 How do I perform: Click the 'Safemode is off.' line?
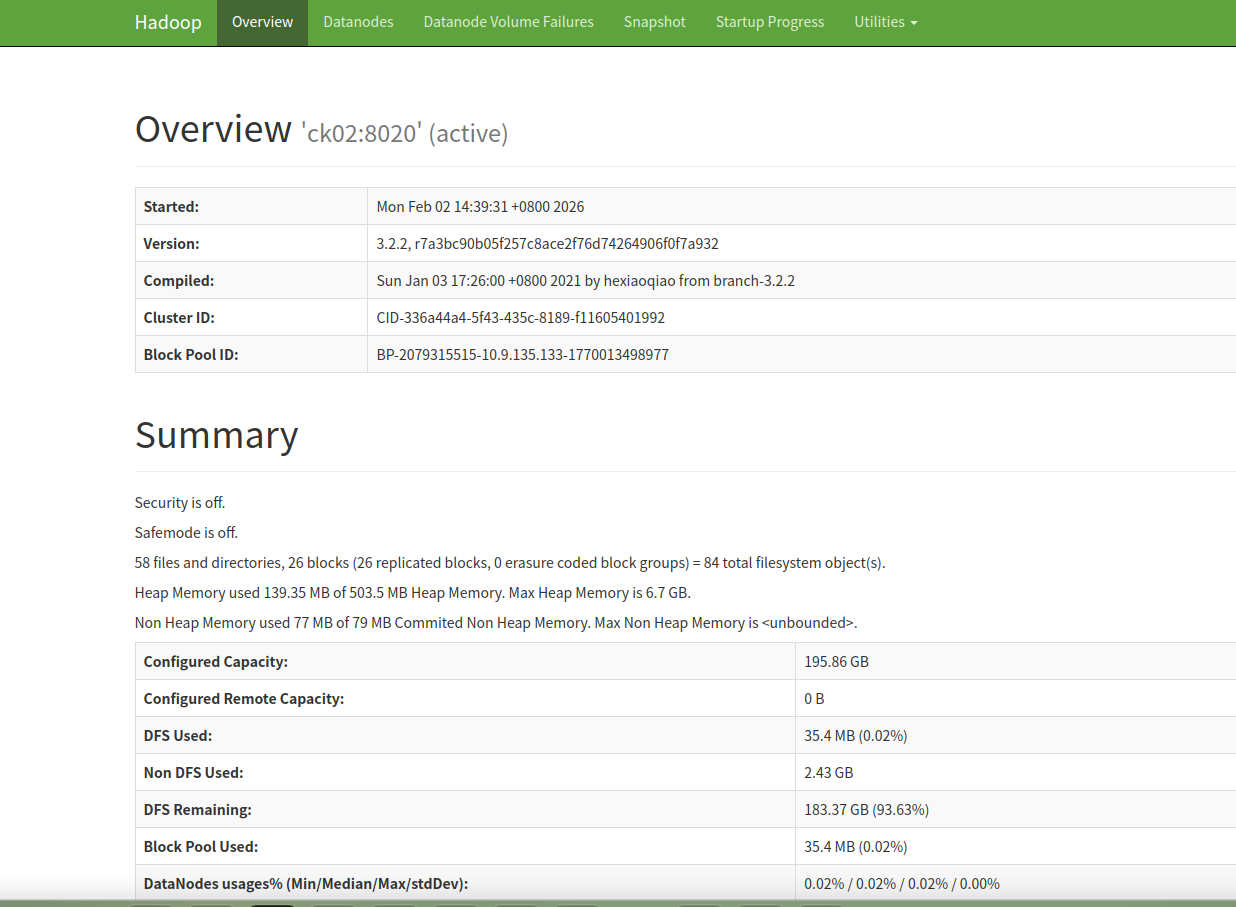coord(186,533)
